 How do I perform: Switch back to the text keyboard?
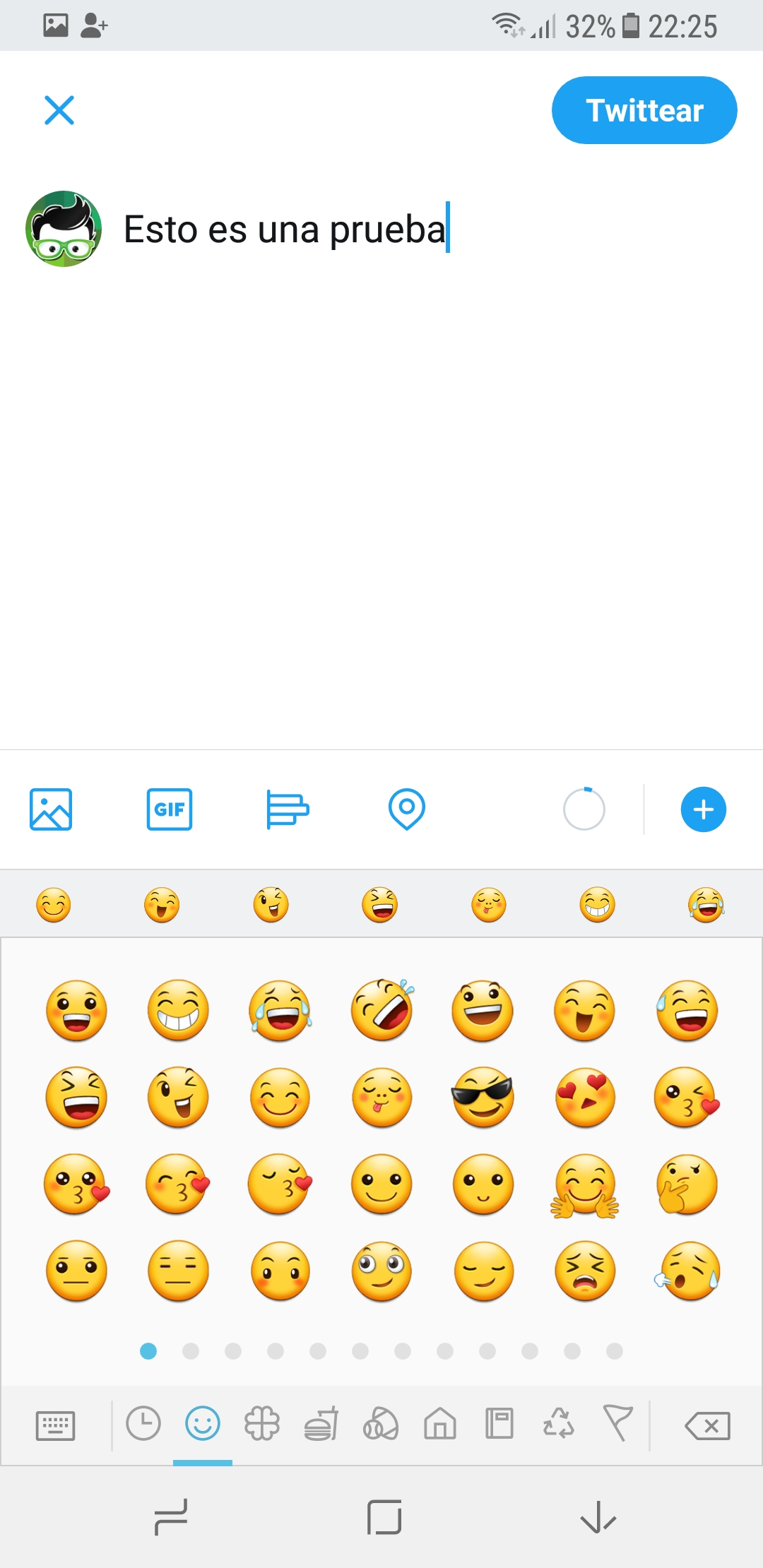tap(55, 1425)
